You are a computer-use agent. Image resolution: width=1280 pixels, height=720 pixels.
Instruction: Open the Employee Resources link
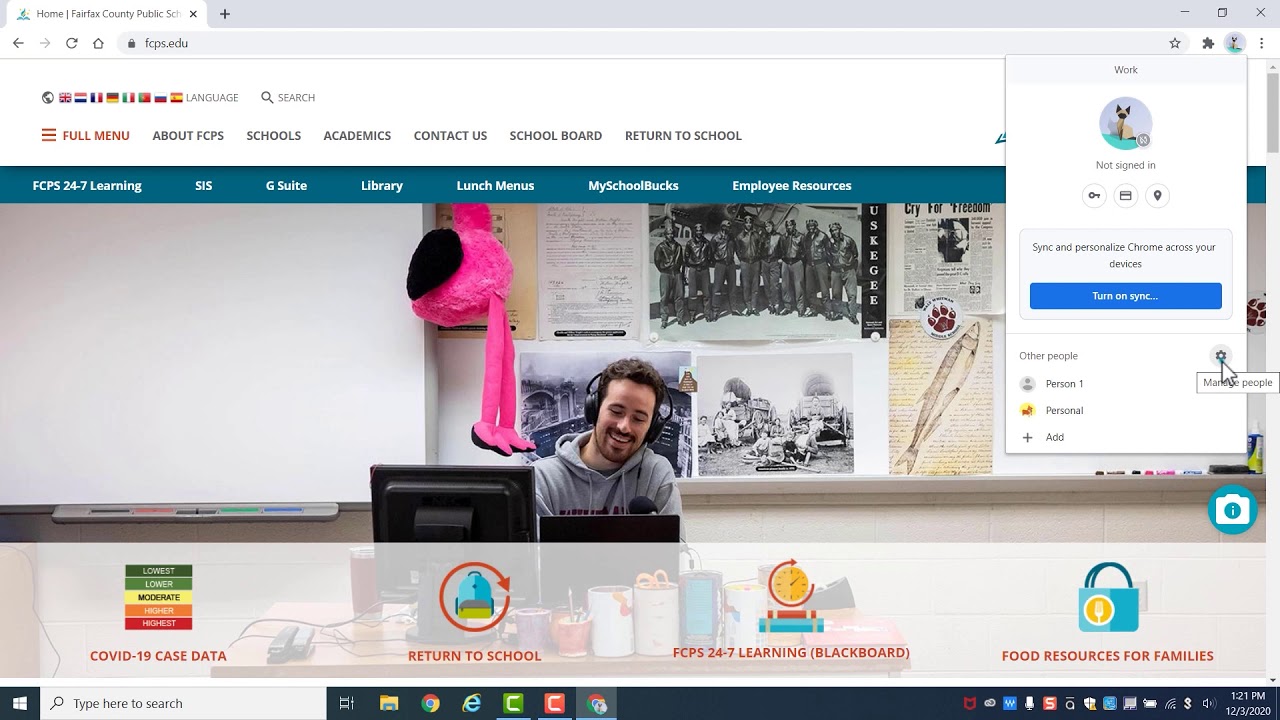click(792, 186)
